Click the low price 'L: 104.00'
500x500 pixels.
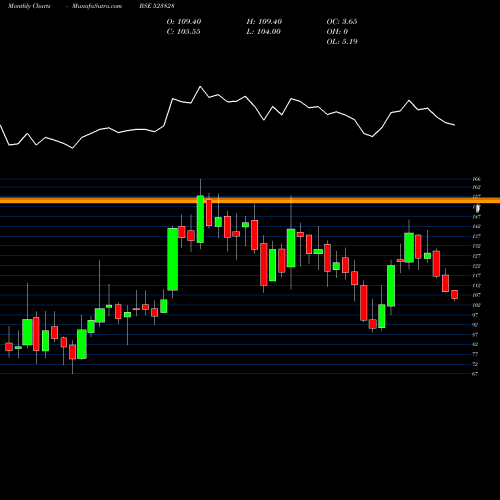point(263,32)
